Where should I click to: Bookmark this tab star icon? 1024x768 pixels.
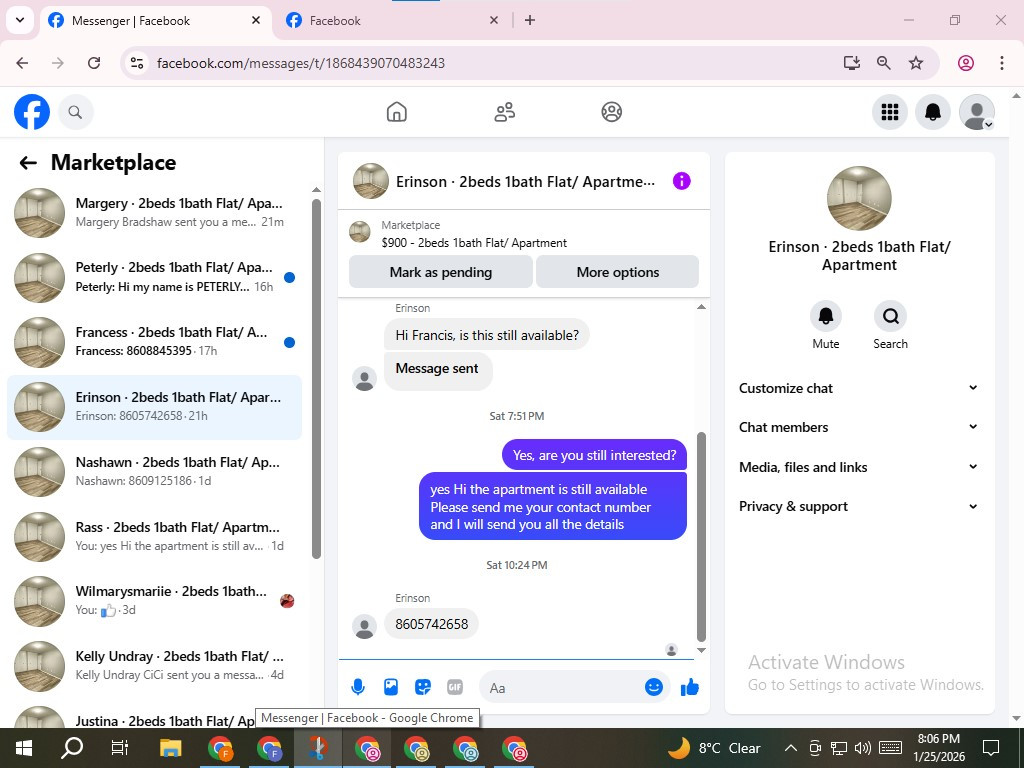click(916, 63)
